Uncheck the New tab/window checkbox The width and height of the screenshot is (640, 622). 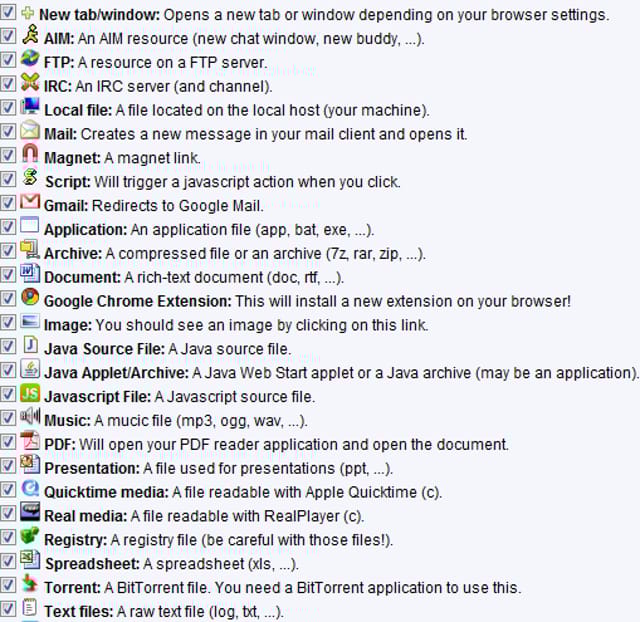point(8,12)
